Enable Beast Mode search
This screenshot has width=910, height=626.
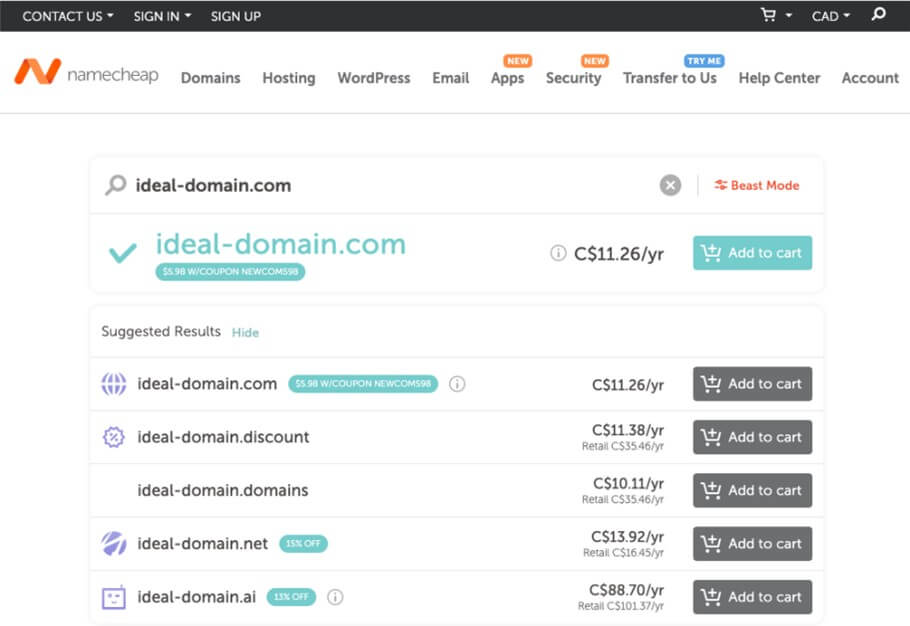click(757, 186)
